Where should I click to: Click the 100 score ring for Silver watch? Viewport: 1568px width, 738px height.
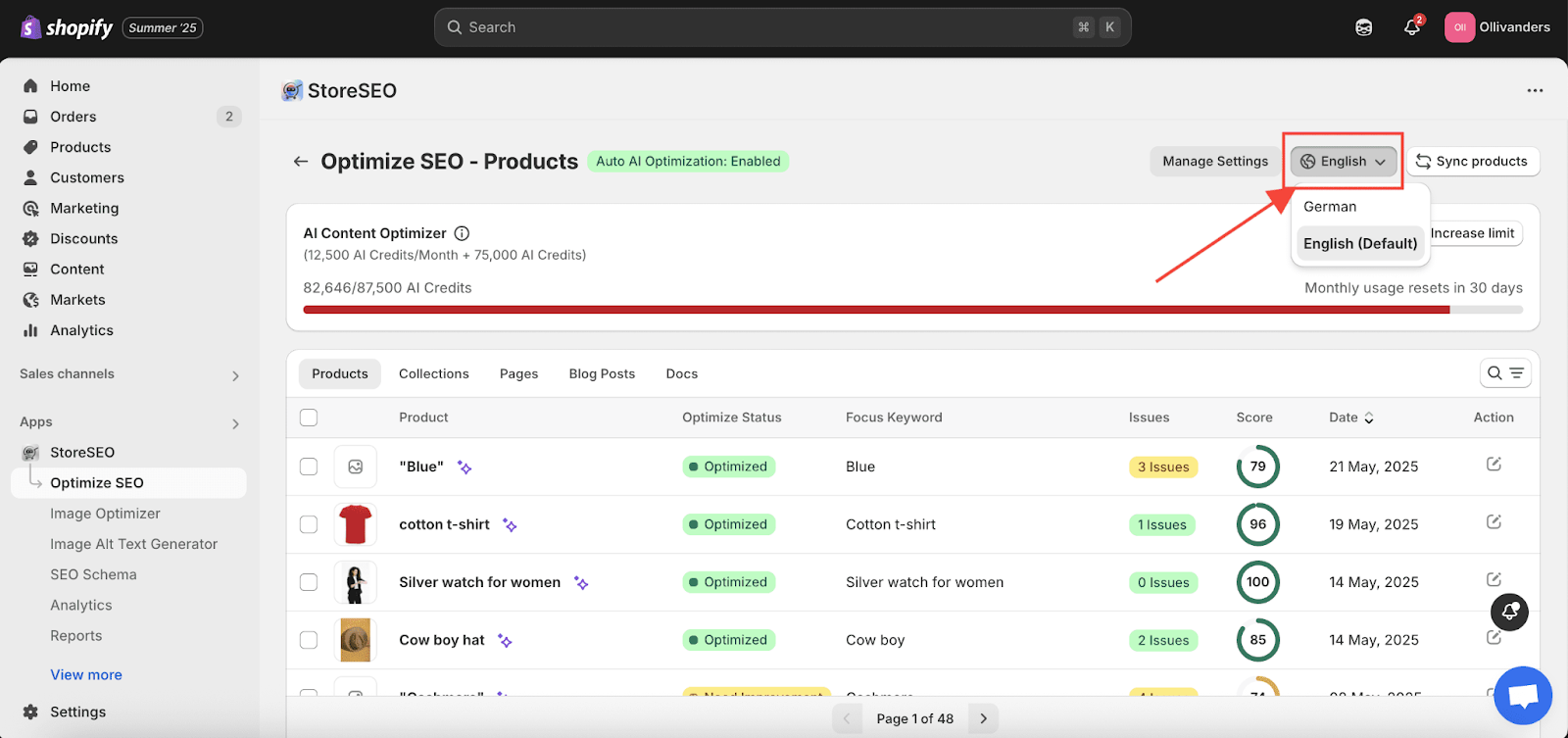[x=1258, y=582]
